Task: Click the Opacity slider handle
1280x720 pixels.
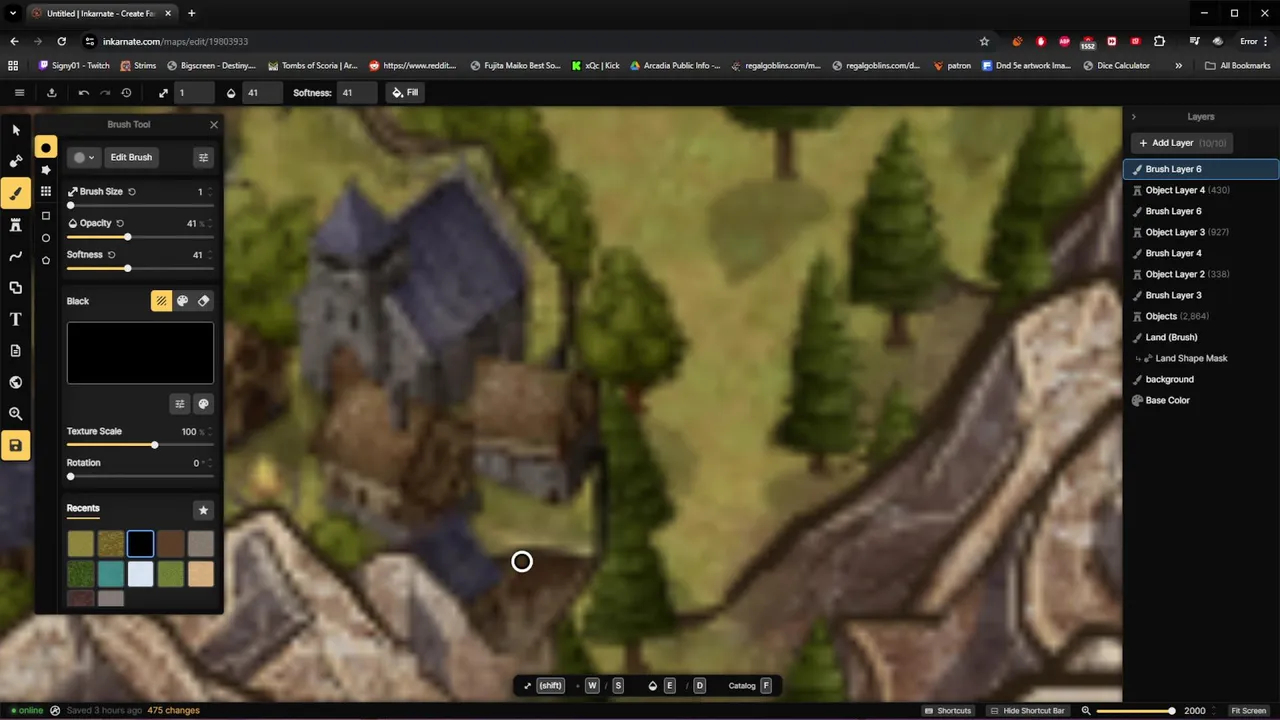Action: pos(127,237)
